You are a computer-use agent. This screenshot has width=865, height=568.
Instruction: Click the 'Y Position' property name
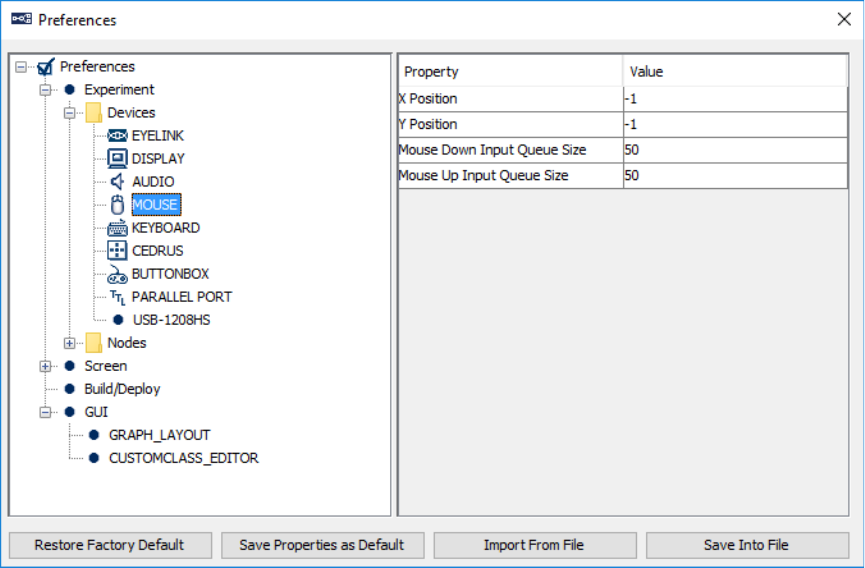tap(428, 124)
